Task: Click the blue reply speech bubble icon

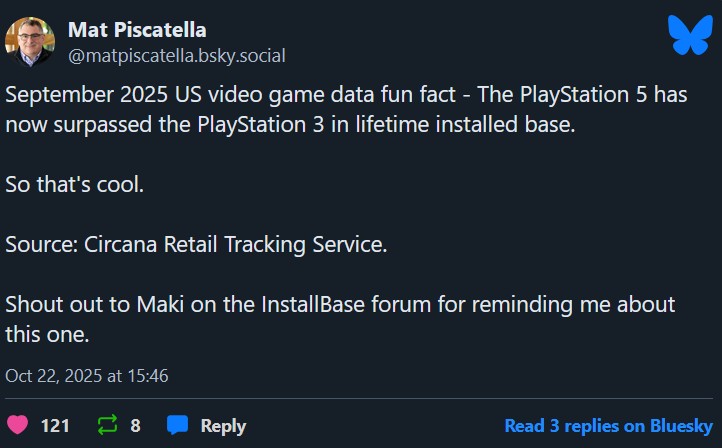Action: tap(177, 425)
